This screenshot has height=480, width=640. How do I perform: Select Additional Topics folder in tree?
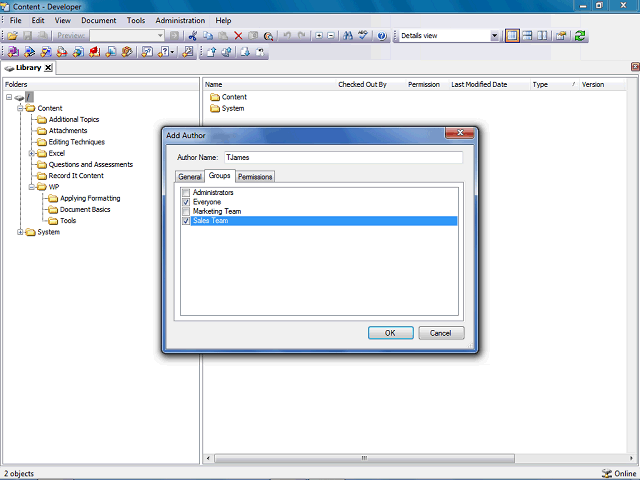coord(74,120)
